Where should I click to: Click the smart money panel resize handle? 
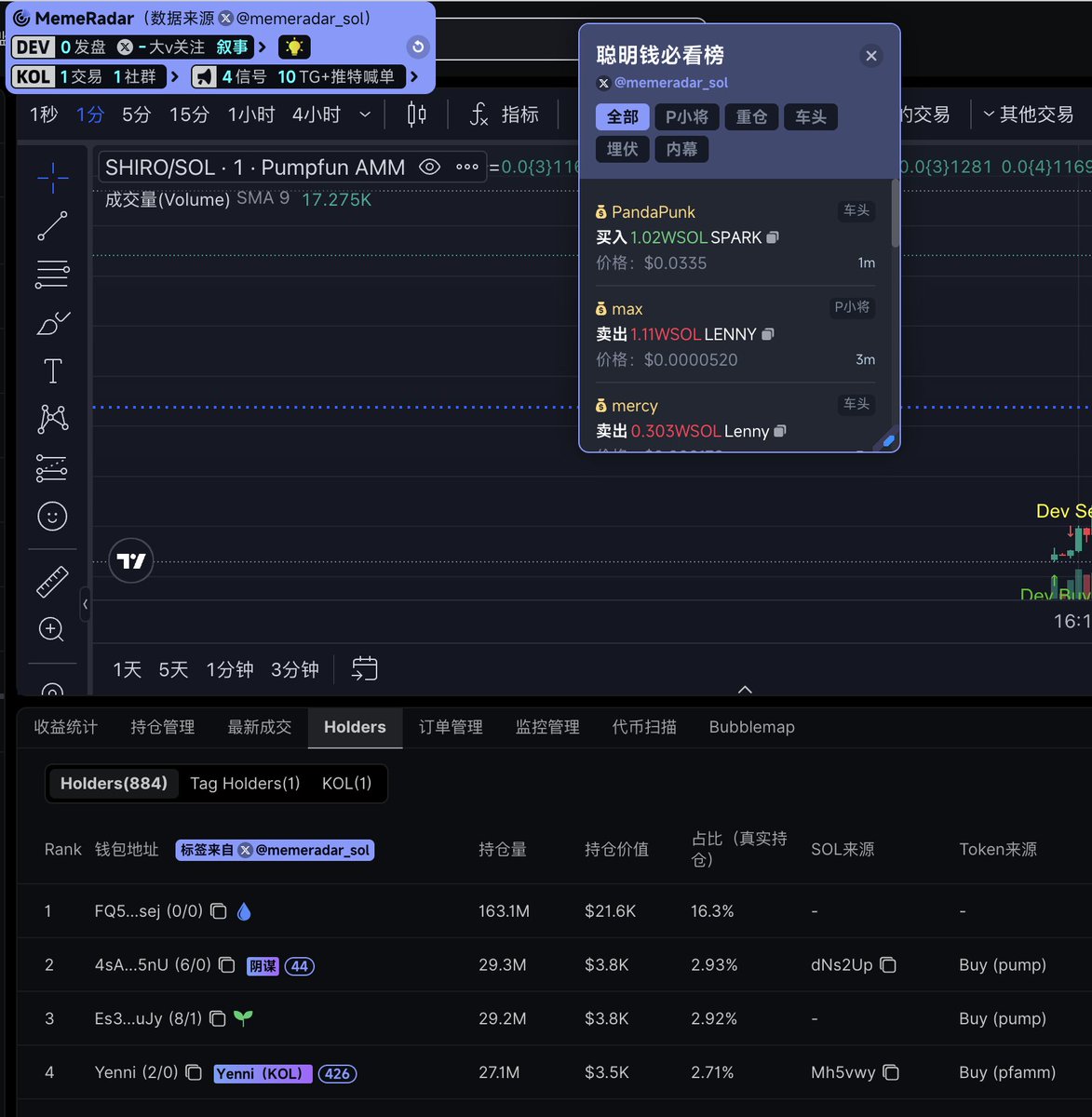[888, 441]
